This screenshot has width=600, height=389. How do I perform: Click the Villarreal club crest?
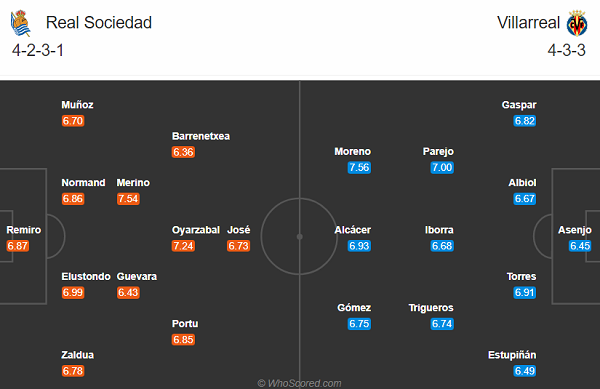[577, 23]
